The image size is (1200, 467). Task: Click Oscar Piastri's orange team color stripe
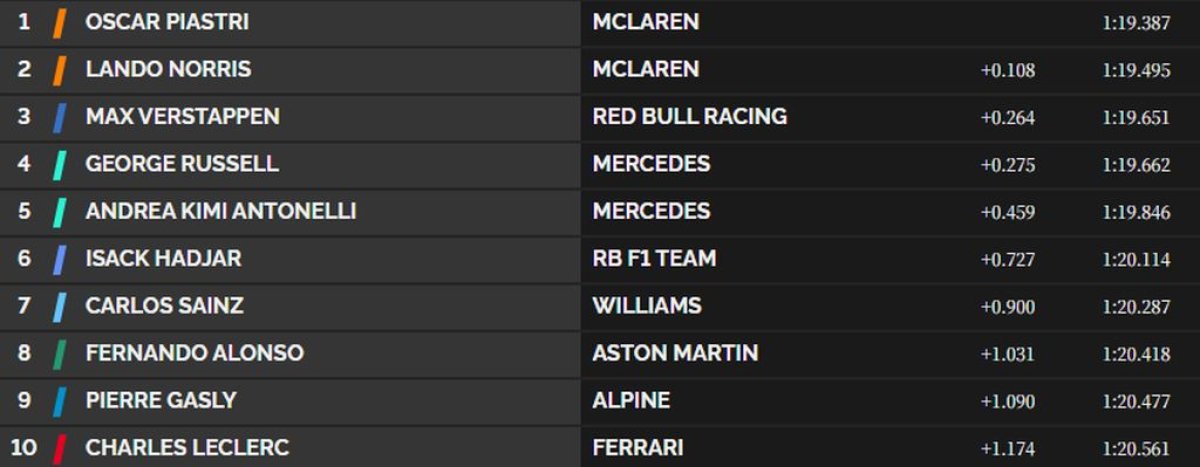pos(59,22)
